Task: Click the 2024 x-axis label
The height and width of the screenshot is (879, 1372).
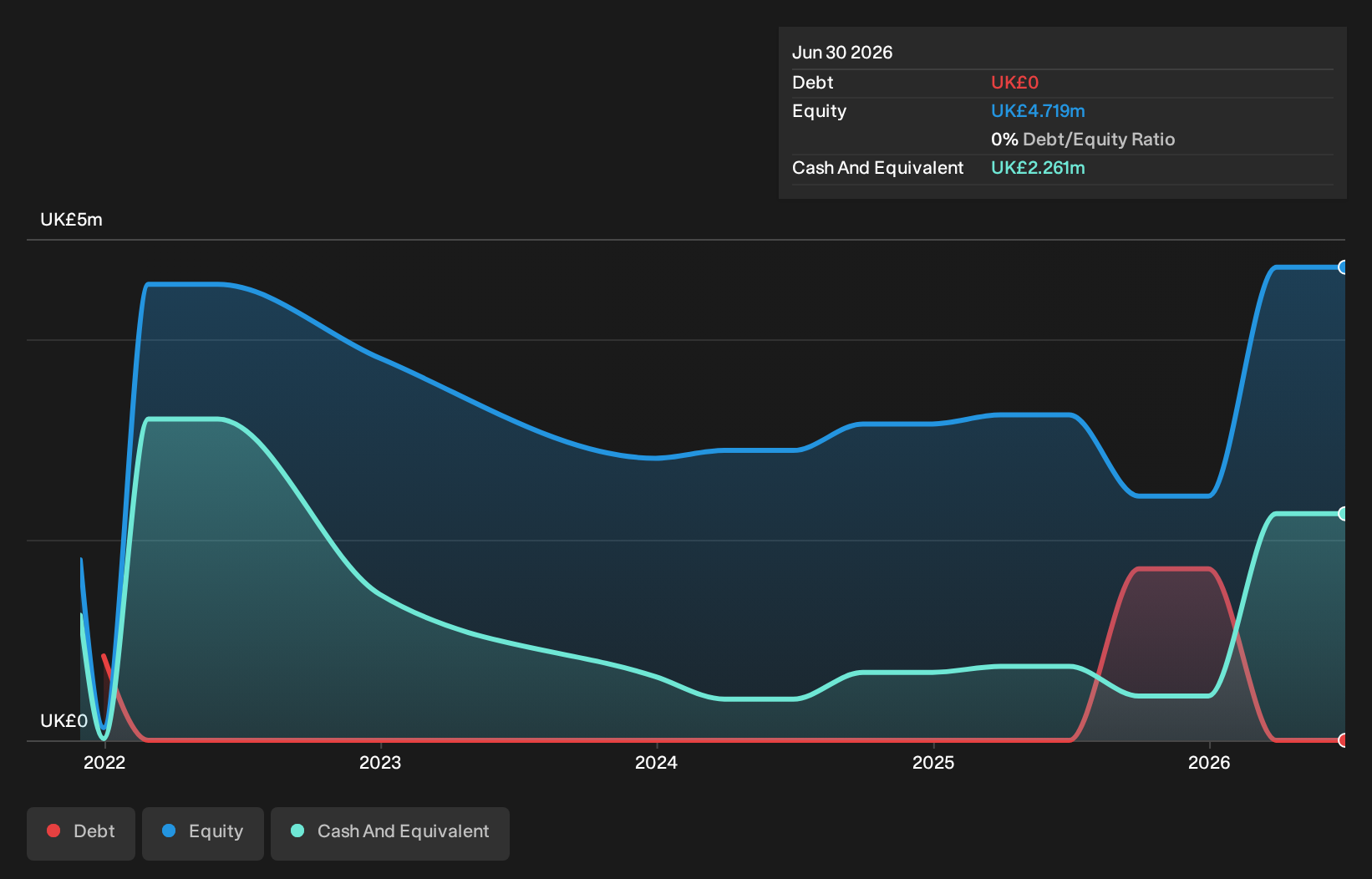Action: tap(657, 762)
